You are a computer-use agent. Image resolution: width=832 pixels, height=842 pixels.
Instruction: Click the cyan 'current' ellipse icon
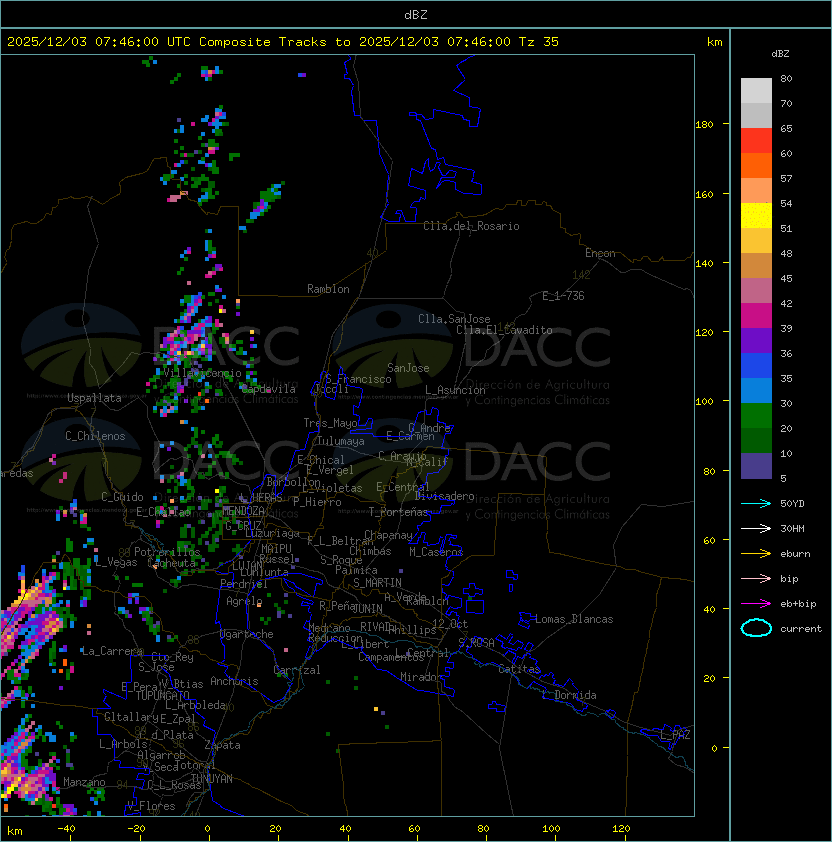(756, 628)
